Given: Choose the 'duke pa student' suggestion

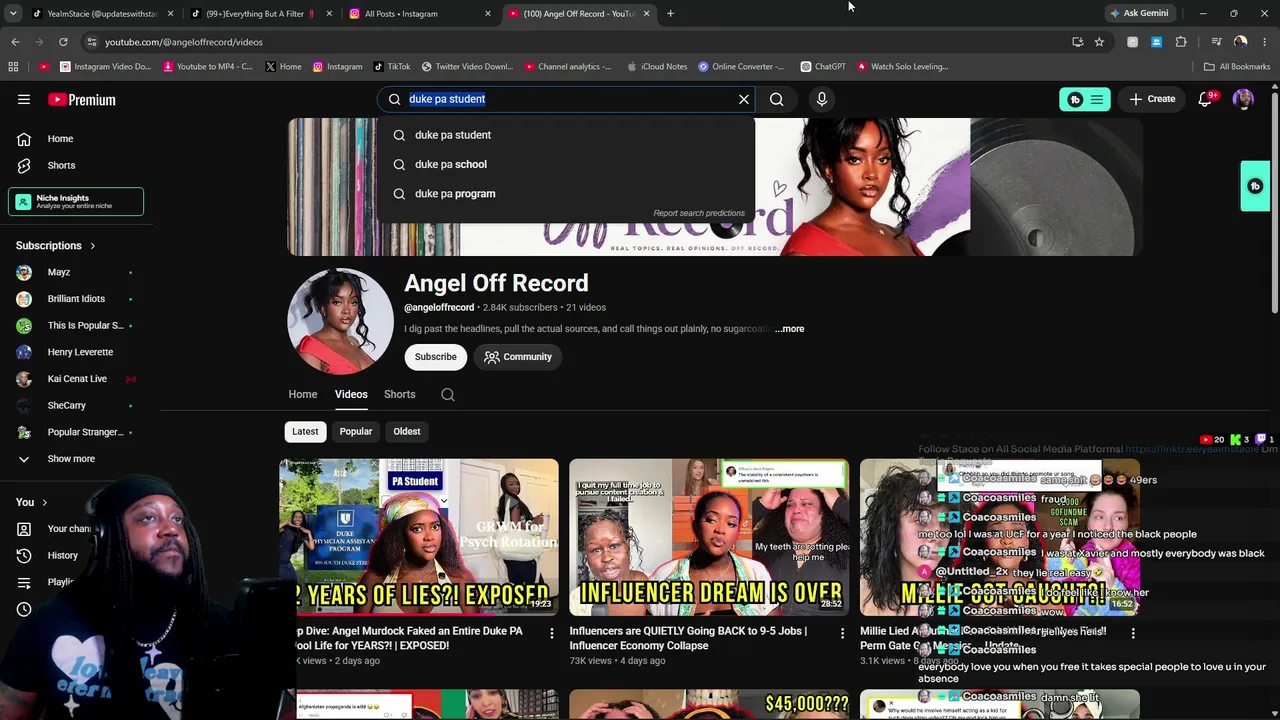Looking at the screenshot, I should [x=566, y=135].
